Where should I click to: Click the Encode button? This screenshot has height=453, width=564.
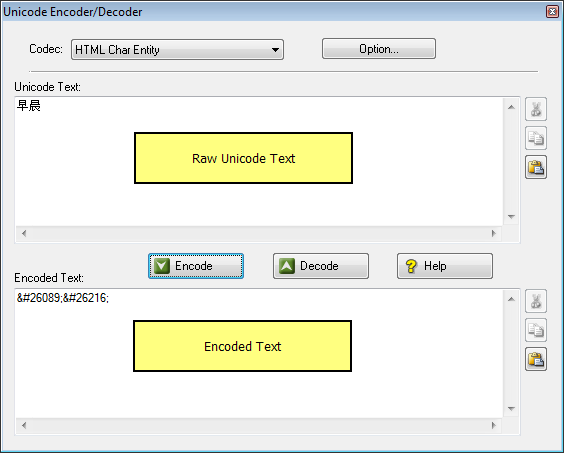tap(196, 266)
